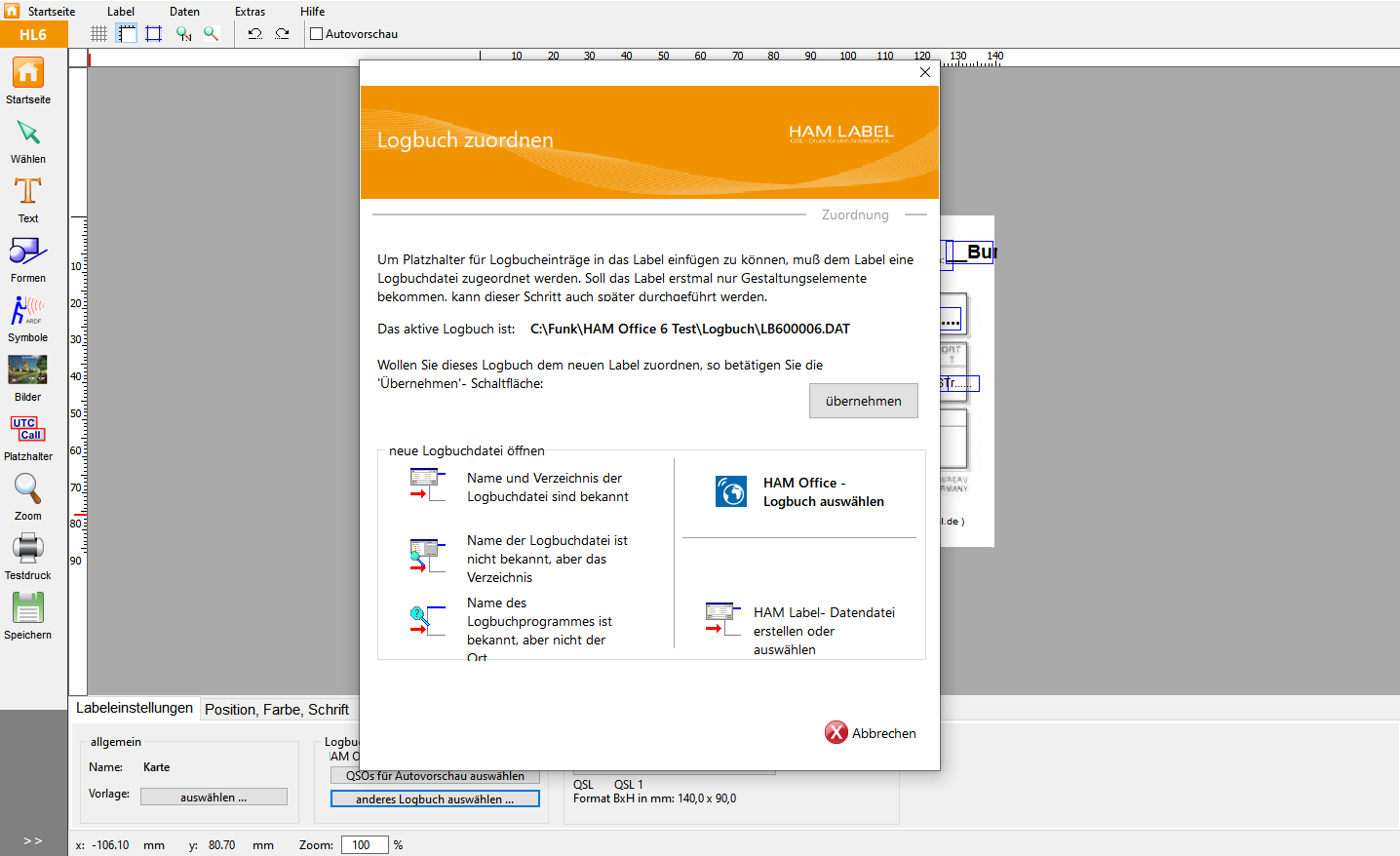1400x856 pixels.
Task: Choose 'Name und Verzeichnis der Logbuchdatei sind bekannt' icon
Action: pos(427,485)
